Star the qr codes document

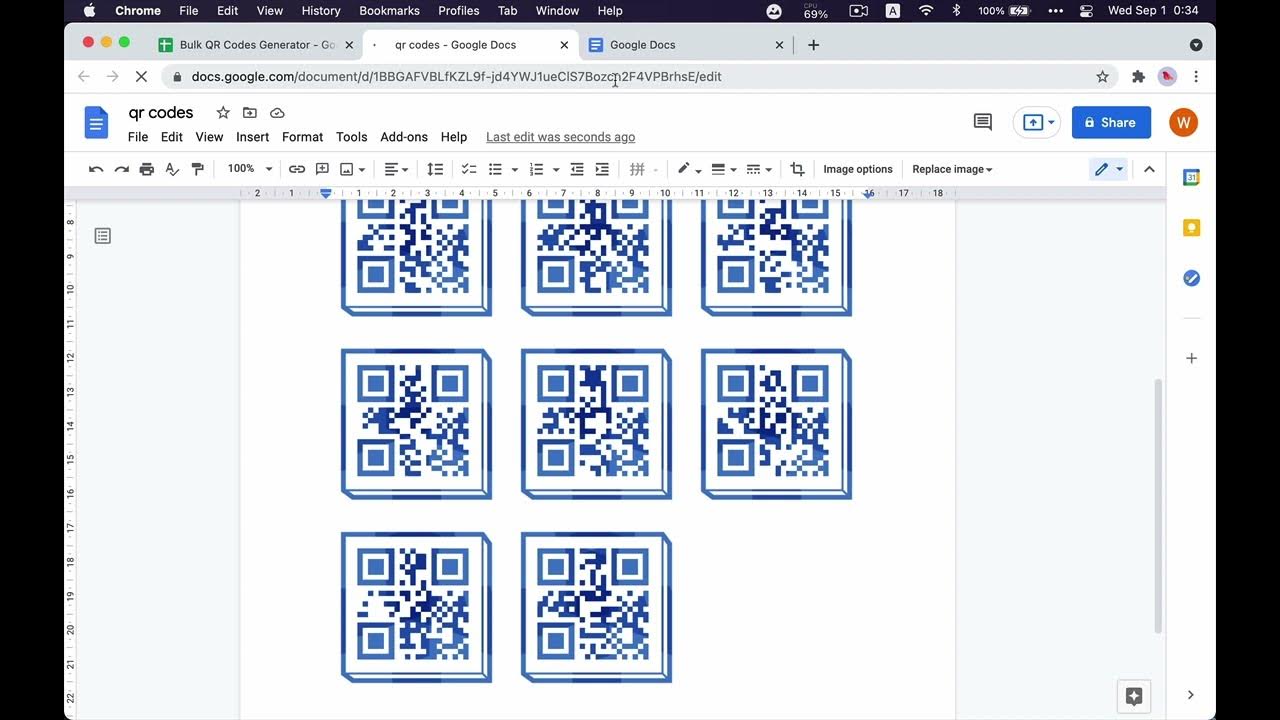click(x=223, y=113)
